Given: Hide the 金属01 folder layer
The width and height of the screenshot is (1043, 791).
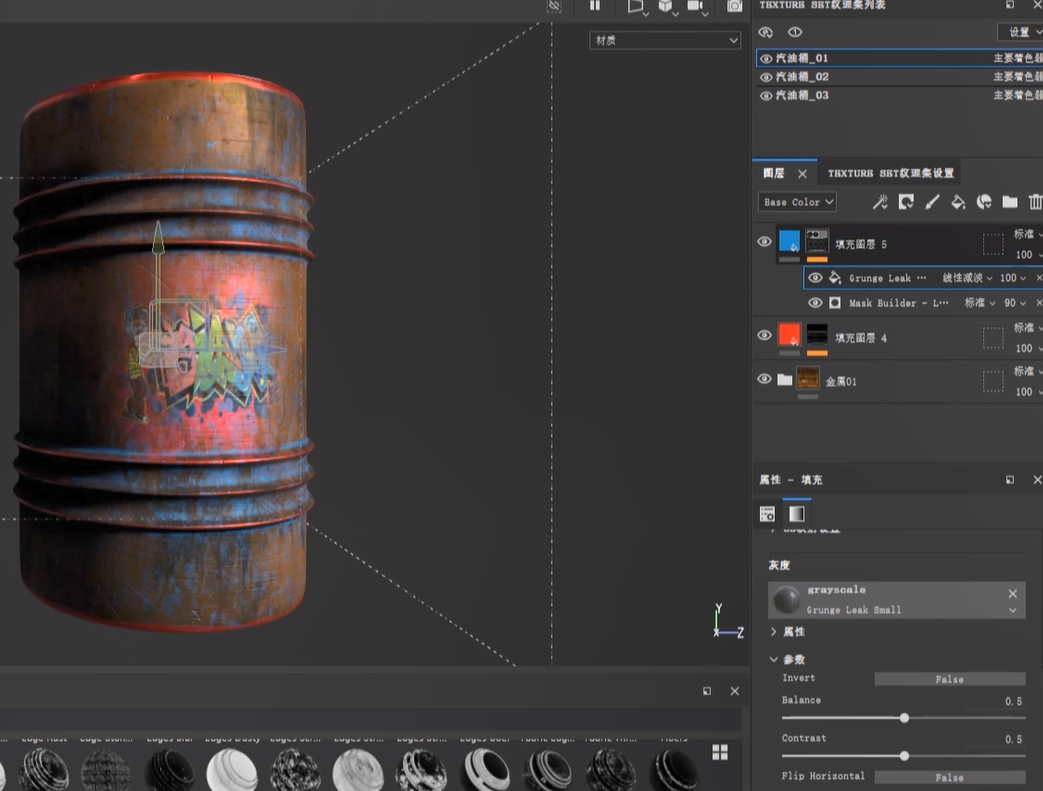Looking at the screenshot, I should pyautogui.click(x=765, y=379).
